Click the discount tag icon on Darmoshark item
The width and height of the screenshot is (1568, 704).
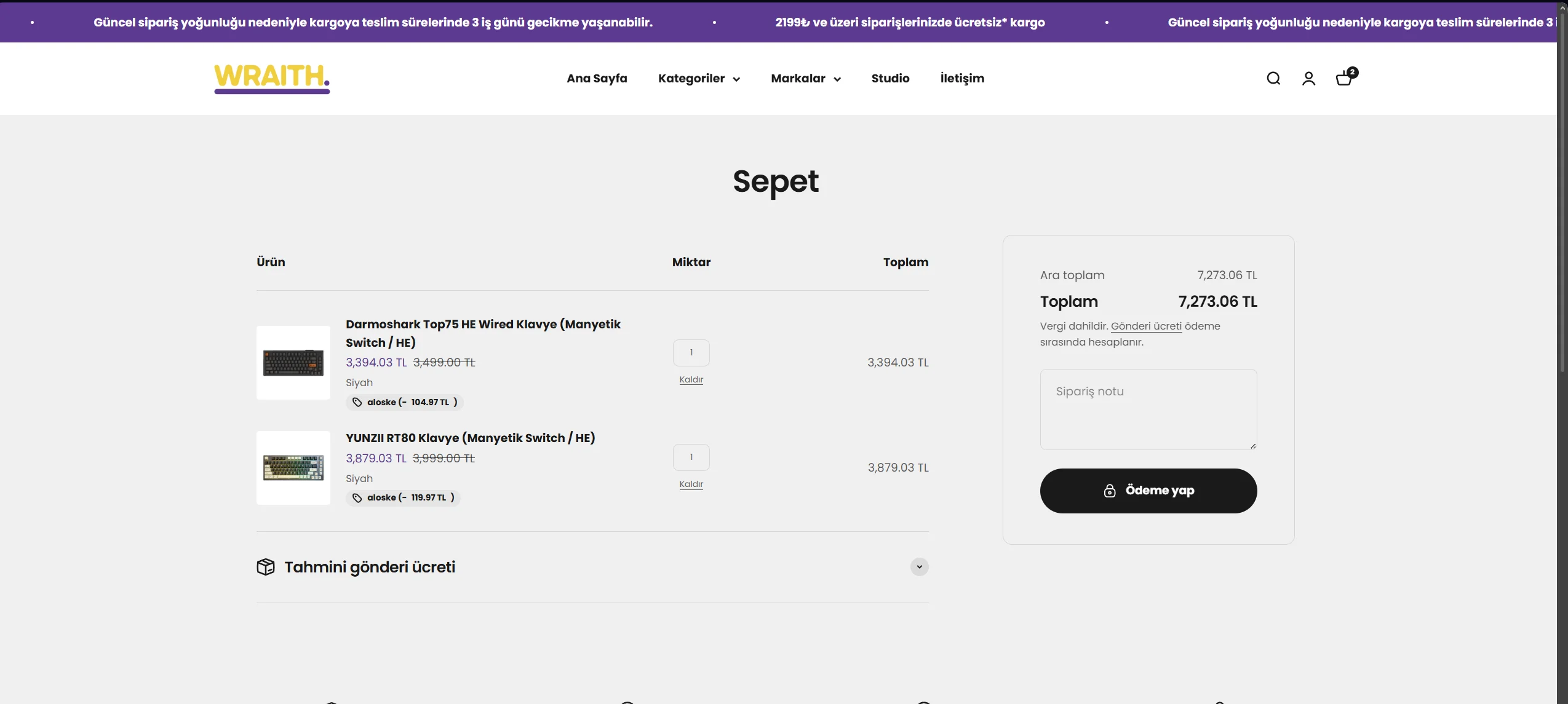pos(357,402)
